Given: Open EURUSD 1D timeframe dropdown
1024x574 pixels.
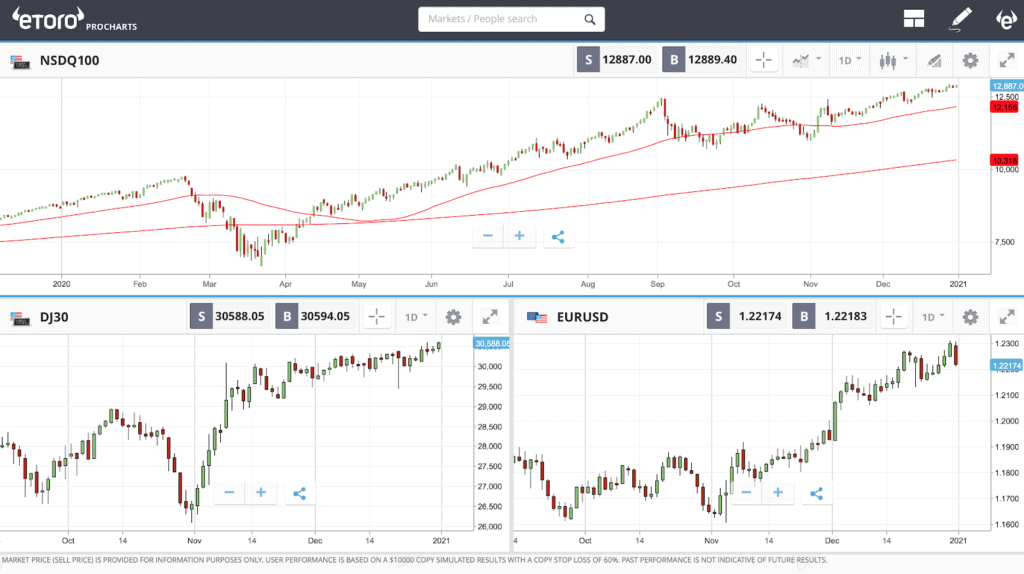Looking at the screenshot, I should click(933, 317).
